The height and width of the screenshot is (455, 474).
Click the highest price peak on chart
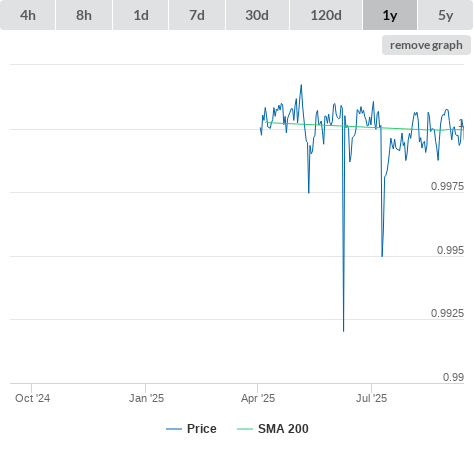coord(301,85)
